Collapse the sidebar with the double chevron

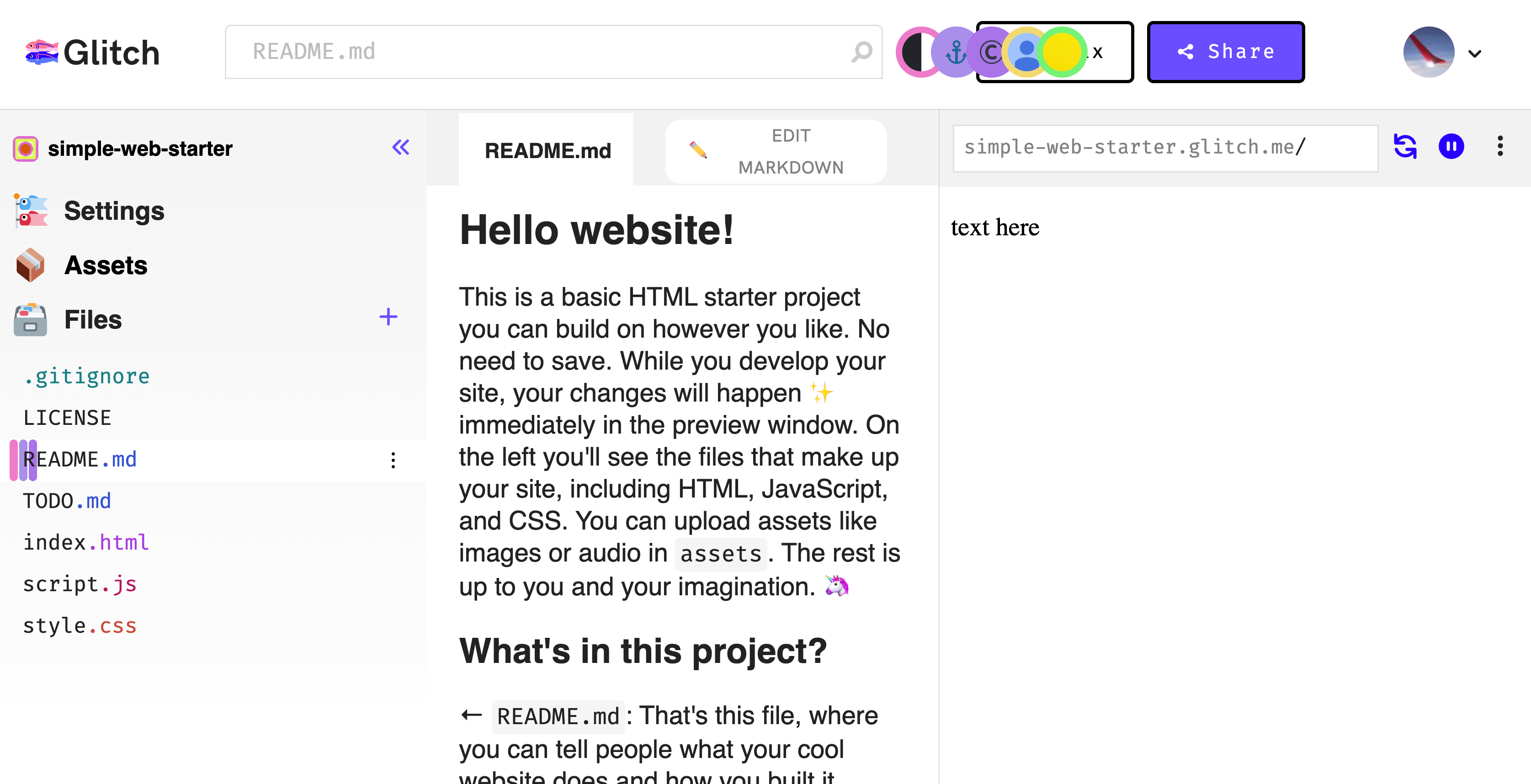pyautogui.click(x=401, y=147)
